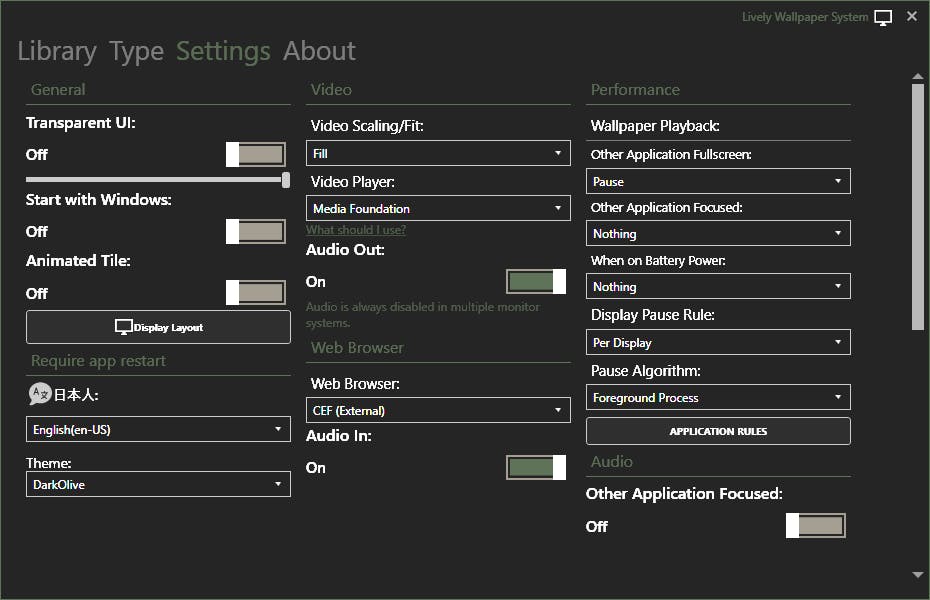
Task: Expand the Video Player dropdown
Action: (x=438, y=208)
